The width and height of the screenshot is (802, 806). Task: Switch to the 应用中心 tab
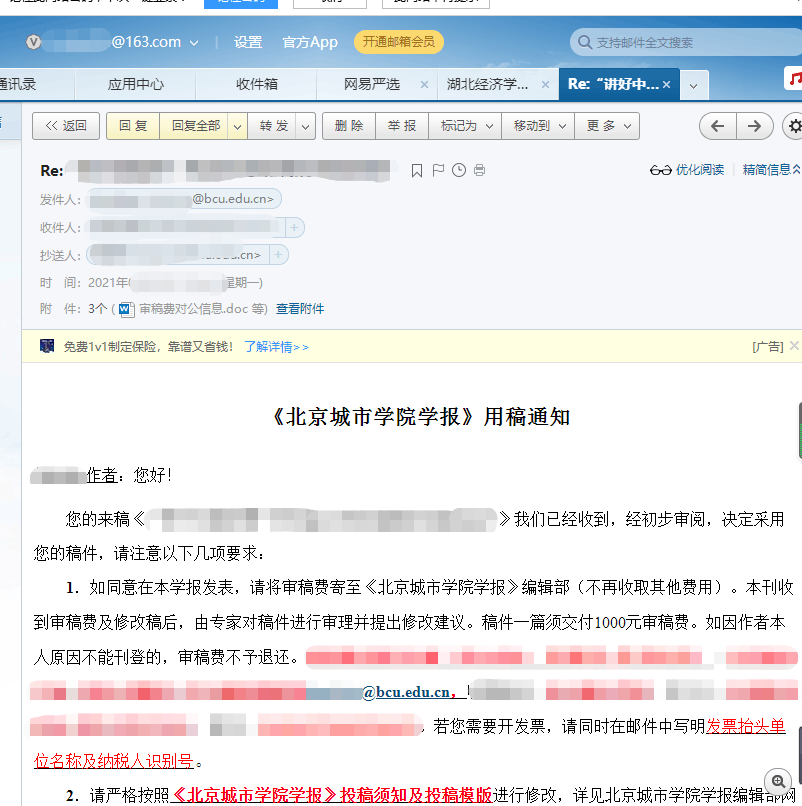(136, 84)
